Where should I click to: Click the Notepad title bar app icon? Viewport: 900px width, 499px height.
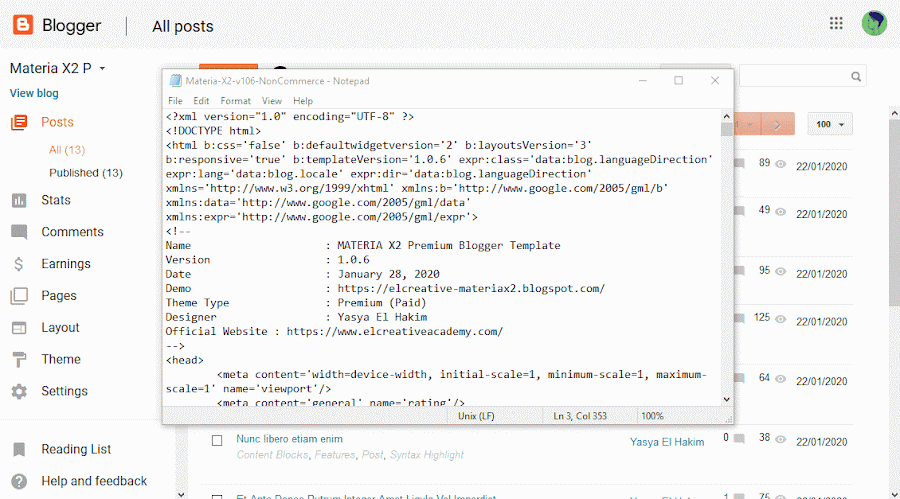175,81
